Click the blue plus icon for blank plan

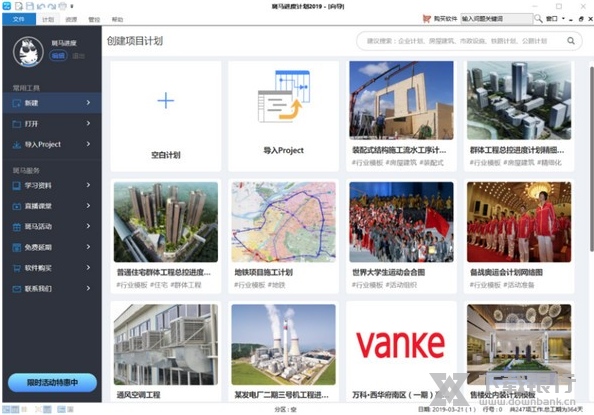click(166, 101)
